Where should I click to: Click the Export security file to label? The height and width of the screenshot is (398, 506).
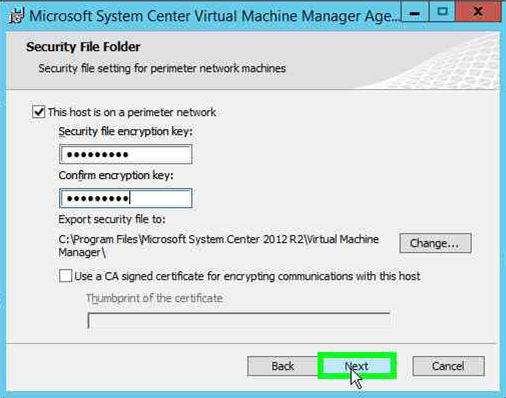pyautogui.click(x=112, y=219)
